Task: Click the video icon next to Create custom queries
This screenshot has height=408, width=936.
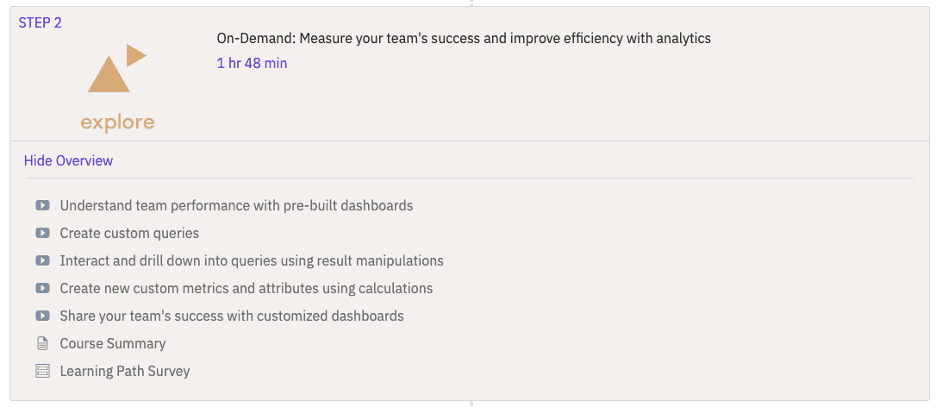Action: point(42,233)
